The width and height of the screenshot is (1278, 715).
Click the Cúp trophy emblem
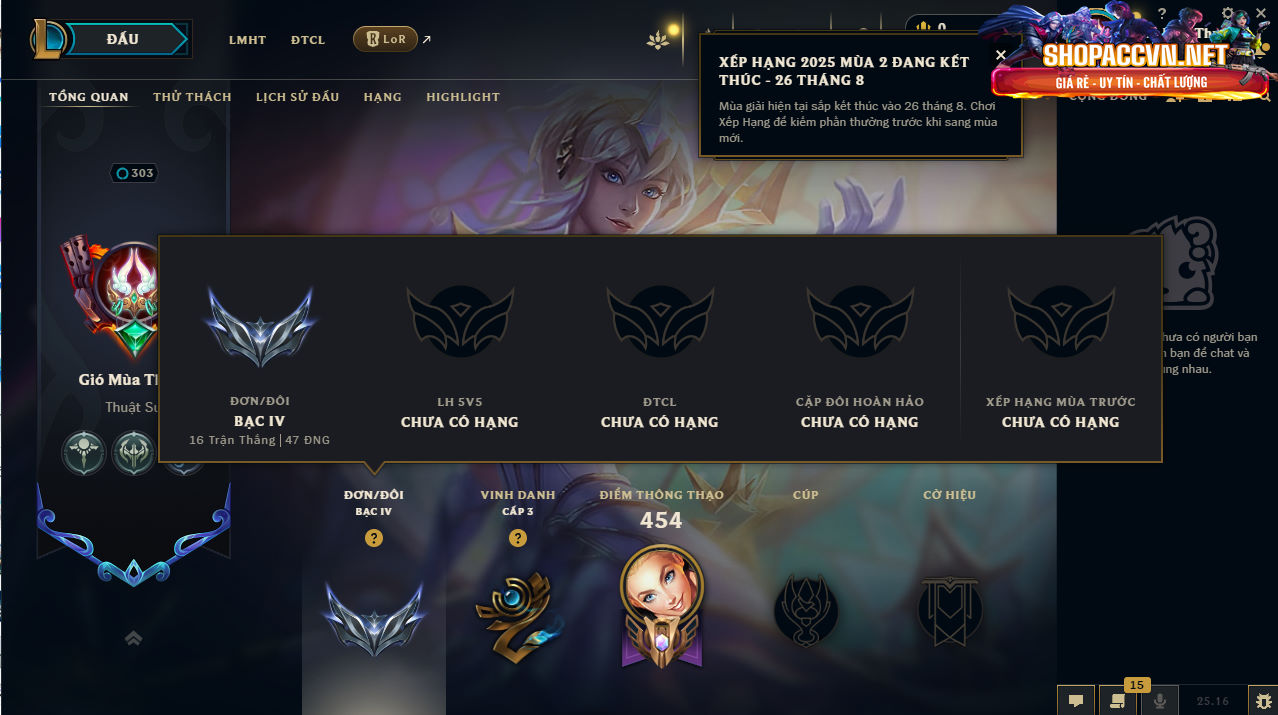[806, 610]
